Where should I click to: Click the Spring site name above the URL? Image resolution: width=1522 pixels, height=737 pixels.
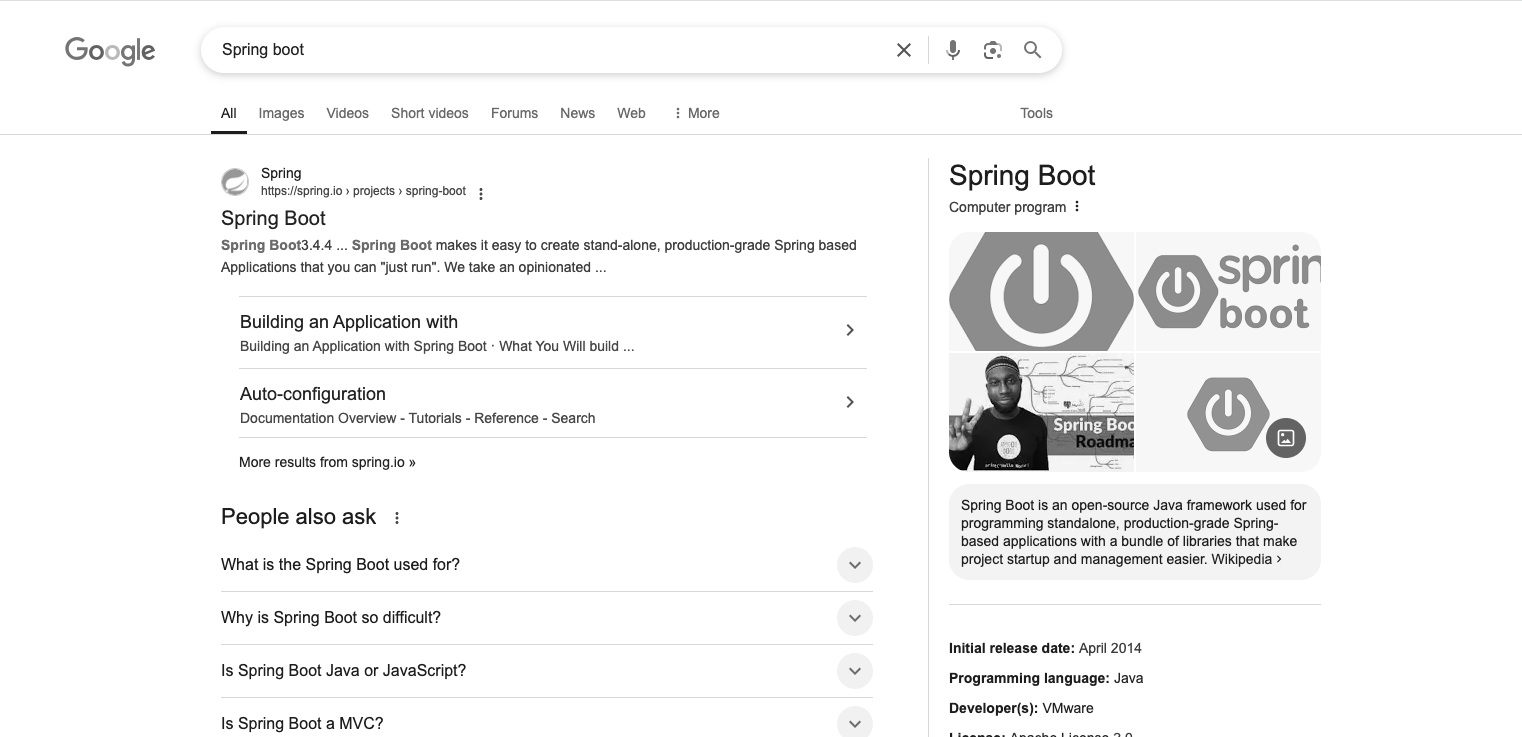[281, 173]
